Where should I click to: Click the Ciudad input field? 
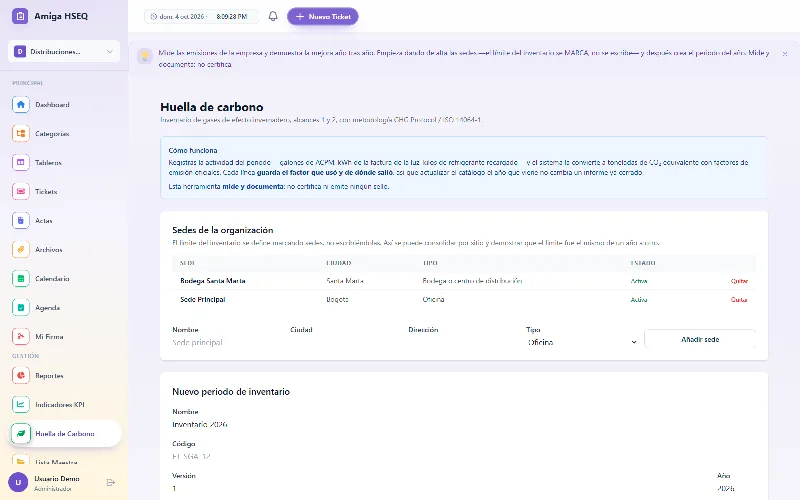click(x=345, y=342)
